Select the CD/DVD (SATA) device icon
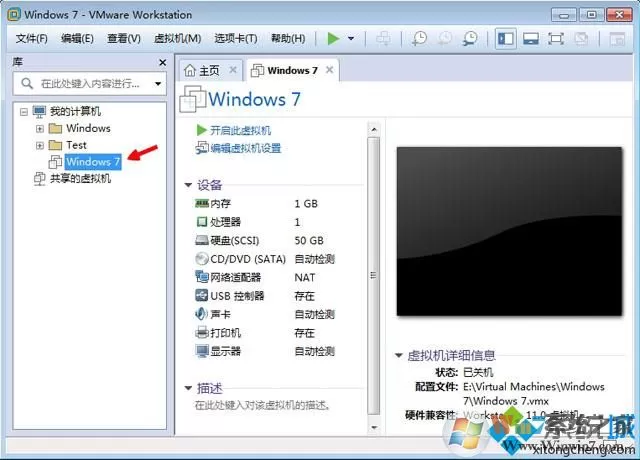Screen dimensions: 640x460 [202, 258]
